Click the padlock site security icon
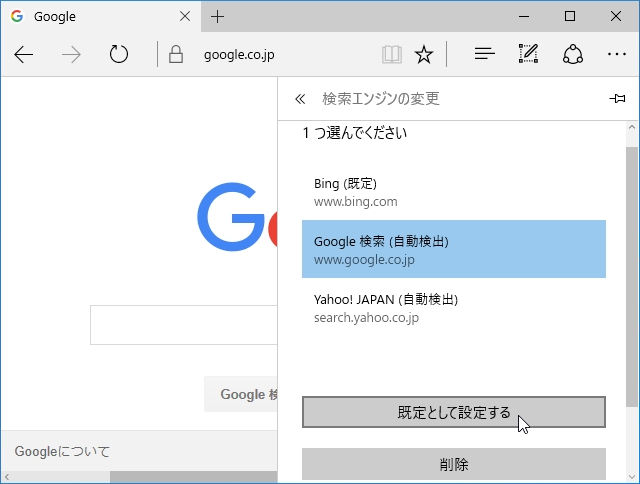 coord(176,54)
